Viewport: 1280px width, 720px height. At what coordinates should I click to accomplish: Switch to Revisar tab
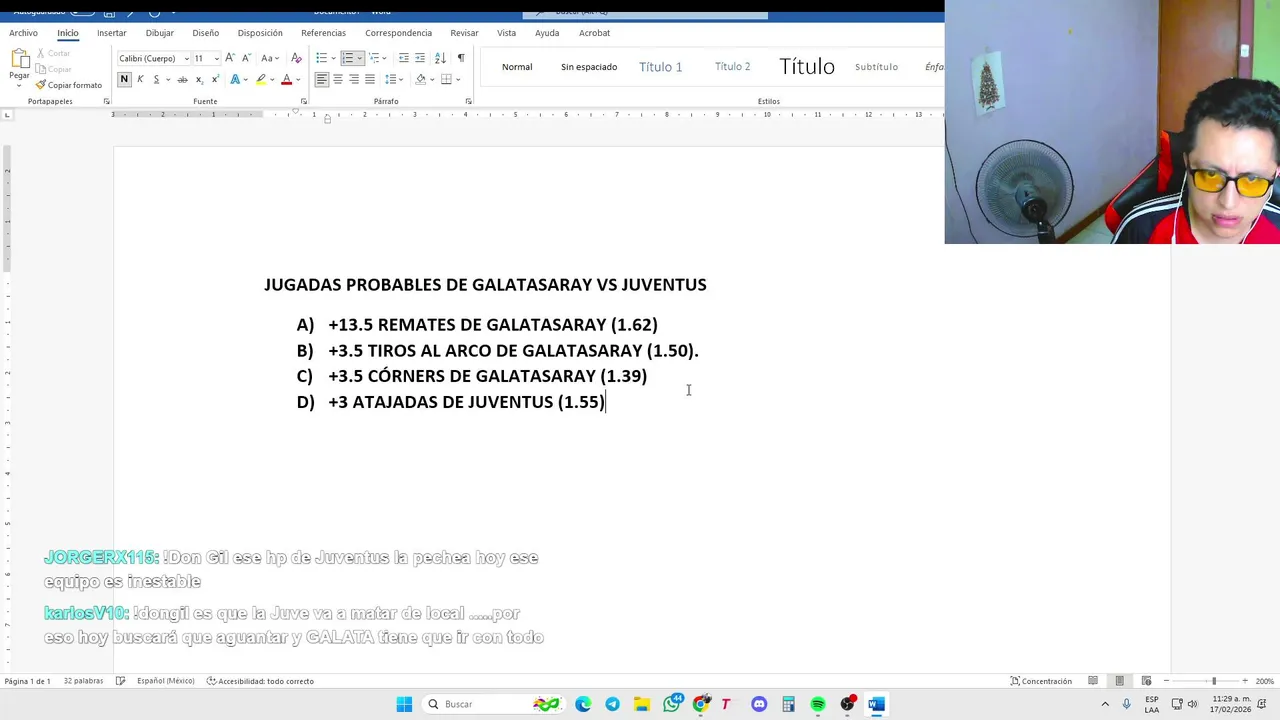click(x=464, y=33)
